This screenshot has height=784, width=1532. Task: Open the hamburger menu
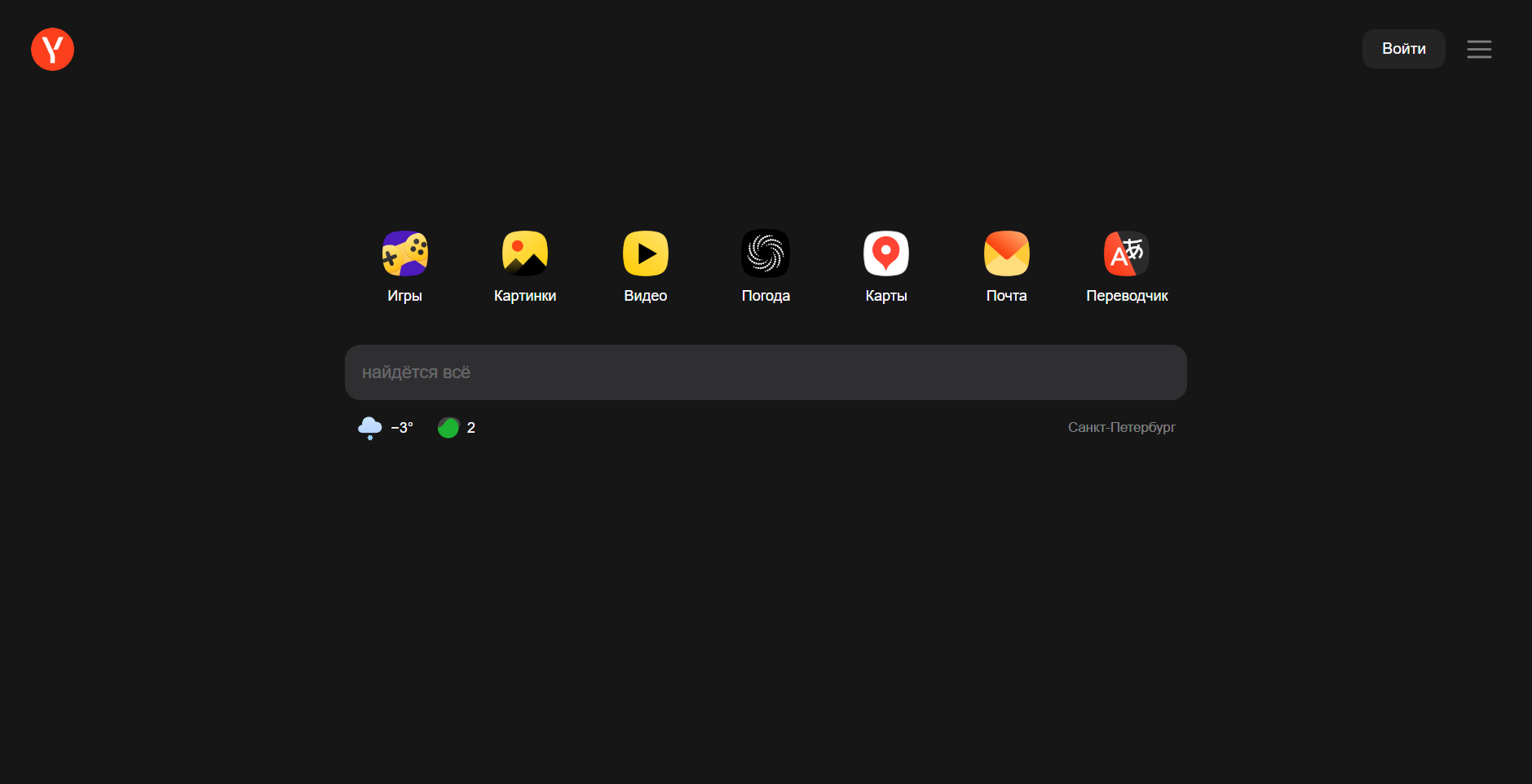(x=1479, y=49)
